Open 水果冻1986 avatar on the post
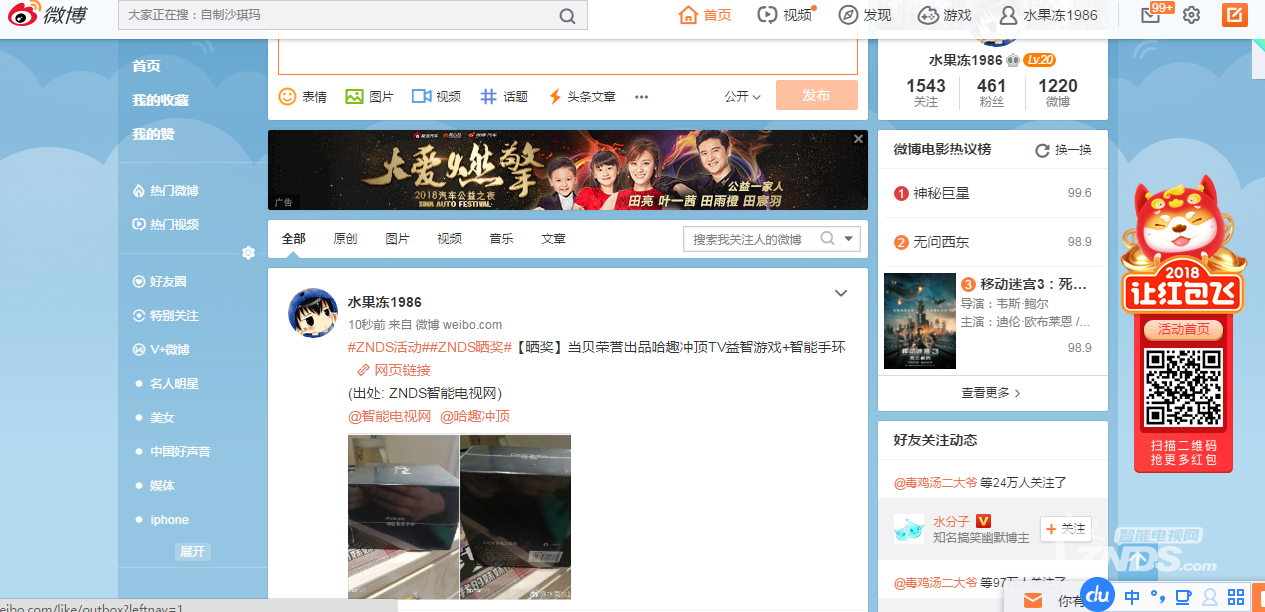 tap(313, 312)
